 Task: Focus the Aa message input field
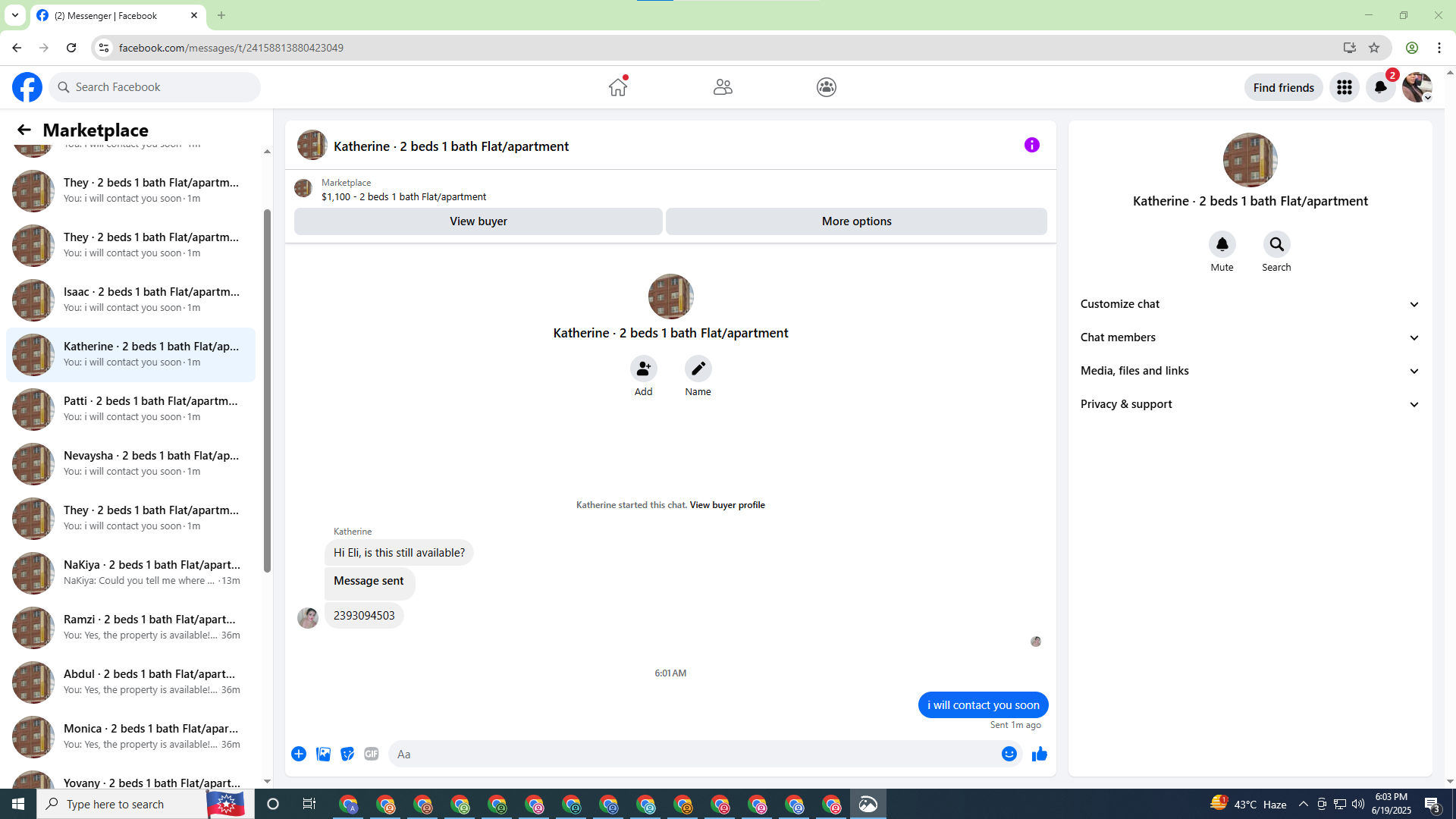[694, 754]
